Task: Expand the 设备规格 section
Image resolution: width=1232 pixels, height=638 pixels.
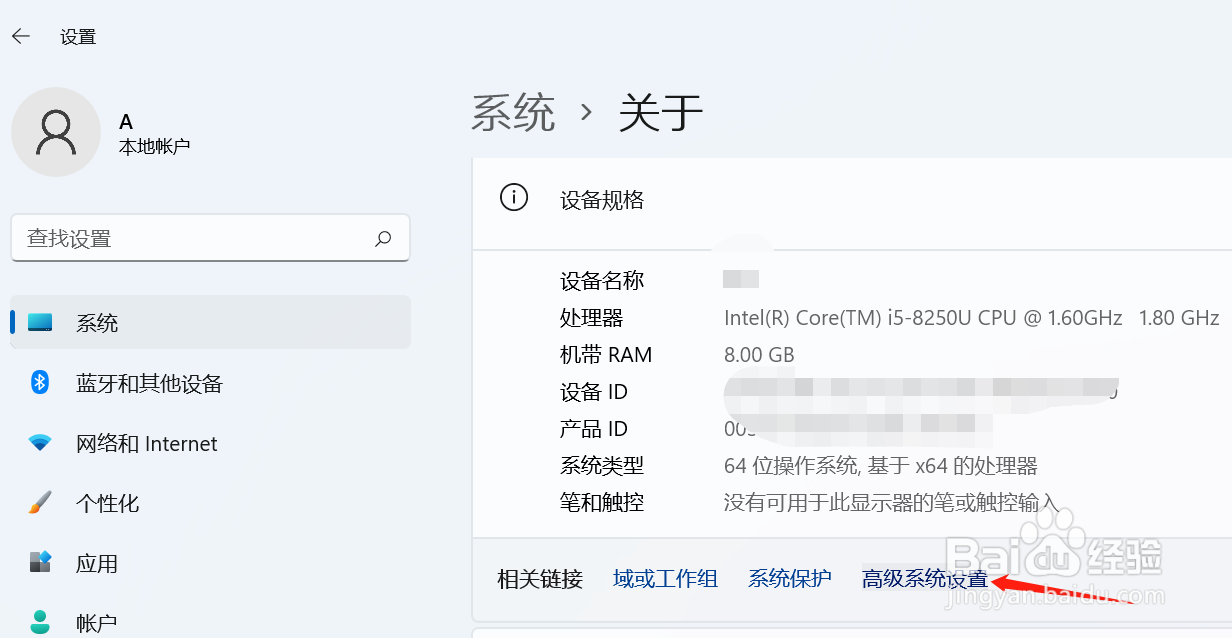Action: point(600,200)
